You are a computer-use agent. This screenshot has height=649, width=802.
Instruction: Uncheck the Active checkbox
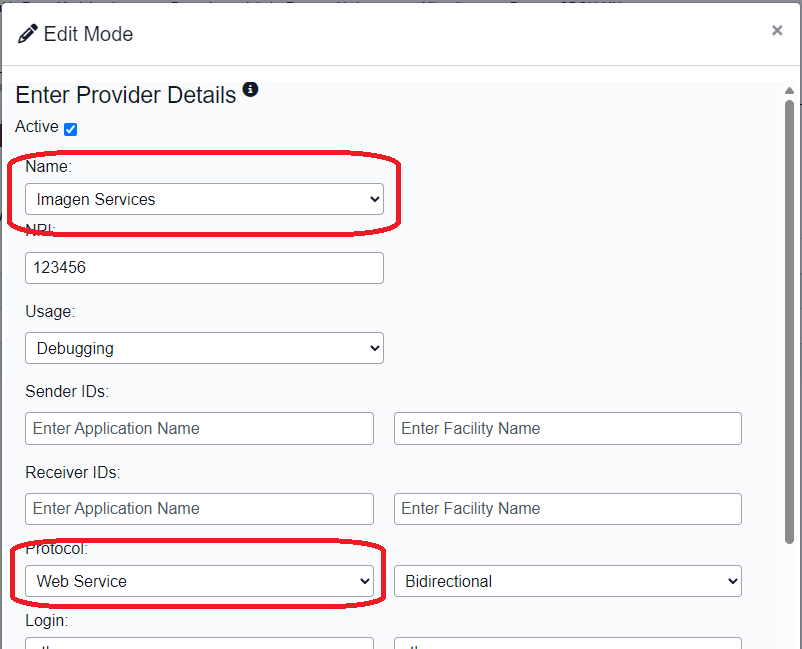[71, 129]
